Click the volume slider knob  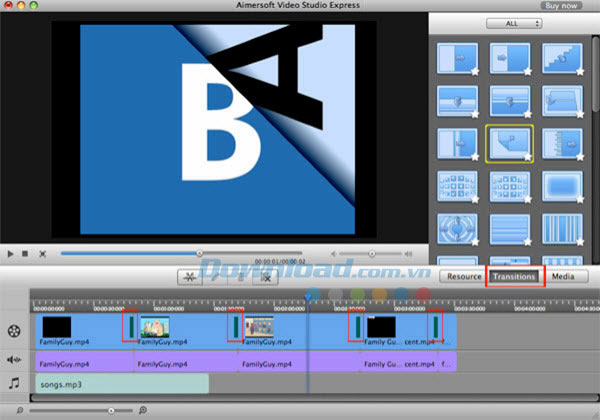coord(372,254)
